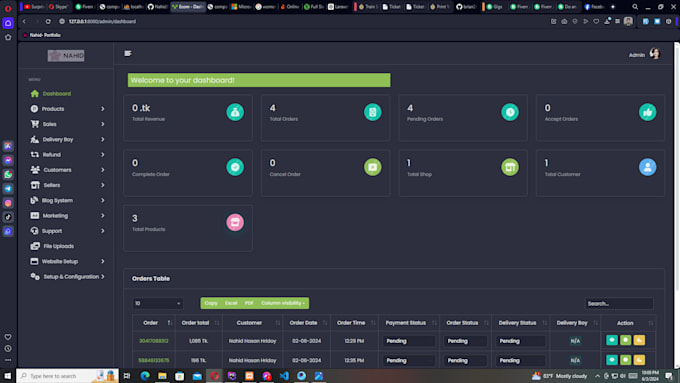The height and width of the screenshot is (383, 680).
Task: Click the PDF export button
Action: [x=249, y=303]
